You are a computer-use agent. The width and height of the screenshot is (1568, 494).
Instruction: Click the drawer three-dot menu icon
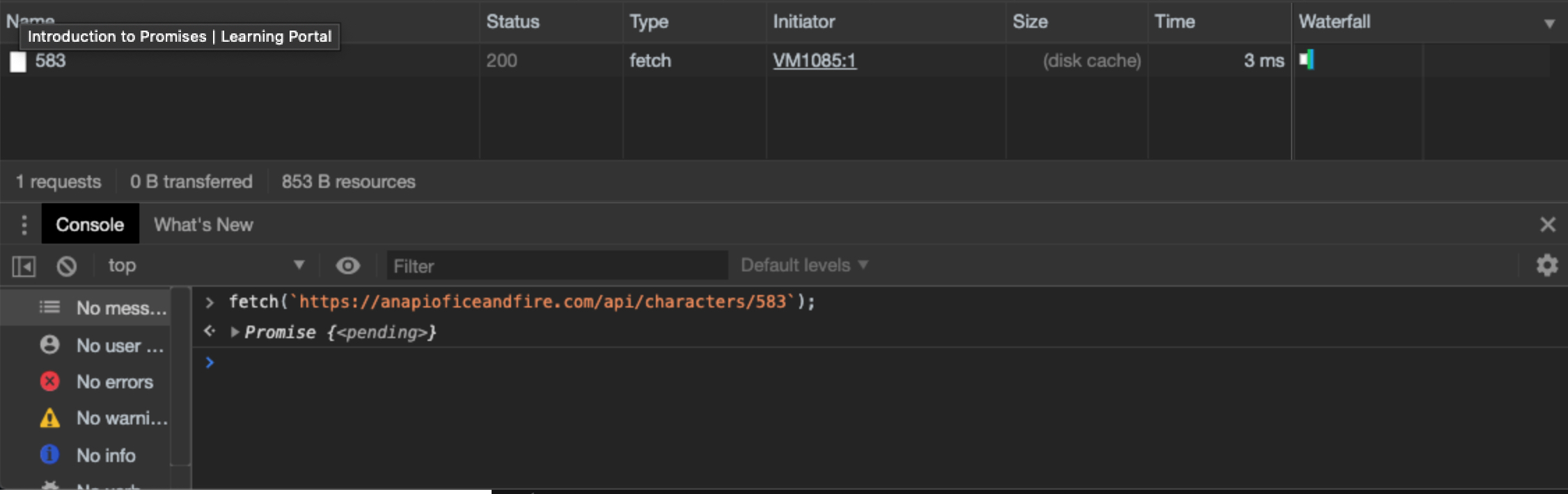[24, 225]
